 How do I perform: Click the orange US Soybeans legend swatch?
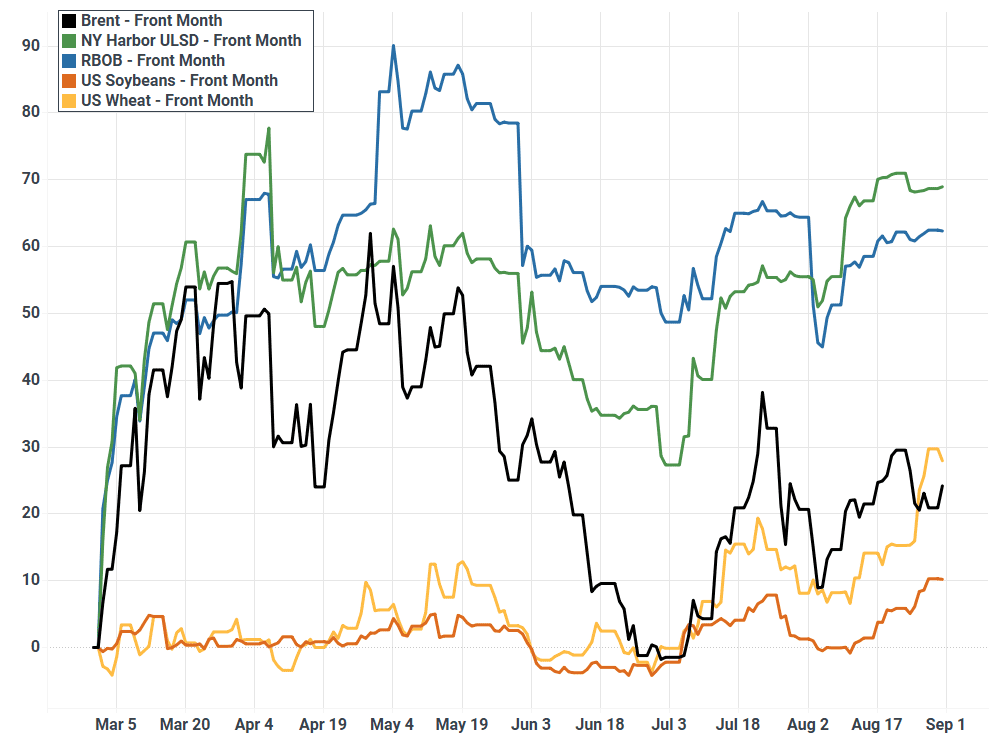tap(69, 81)
